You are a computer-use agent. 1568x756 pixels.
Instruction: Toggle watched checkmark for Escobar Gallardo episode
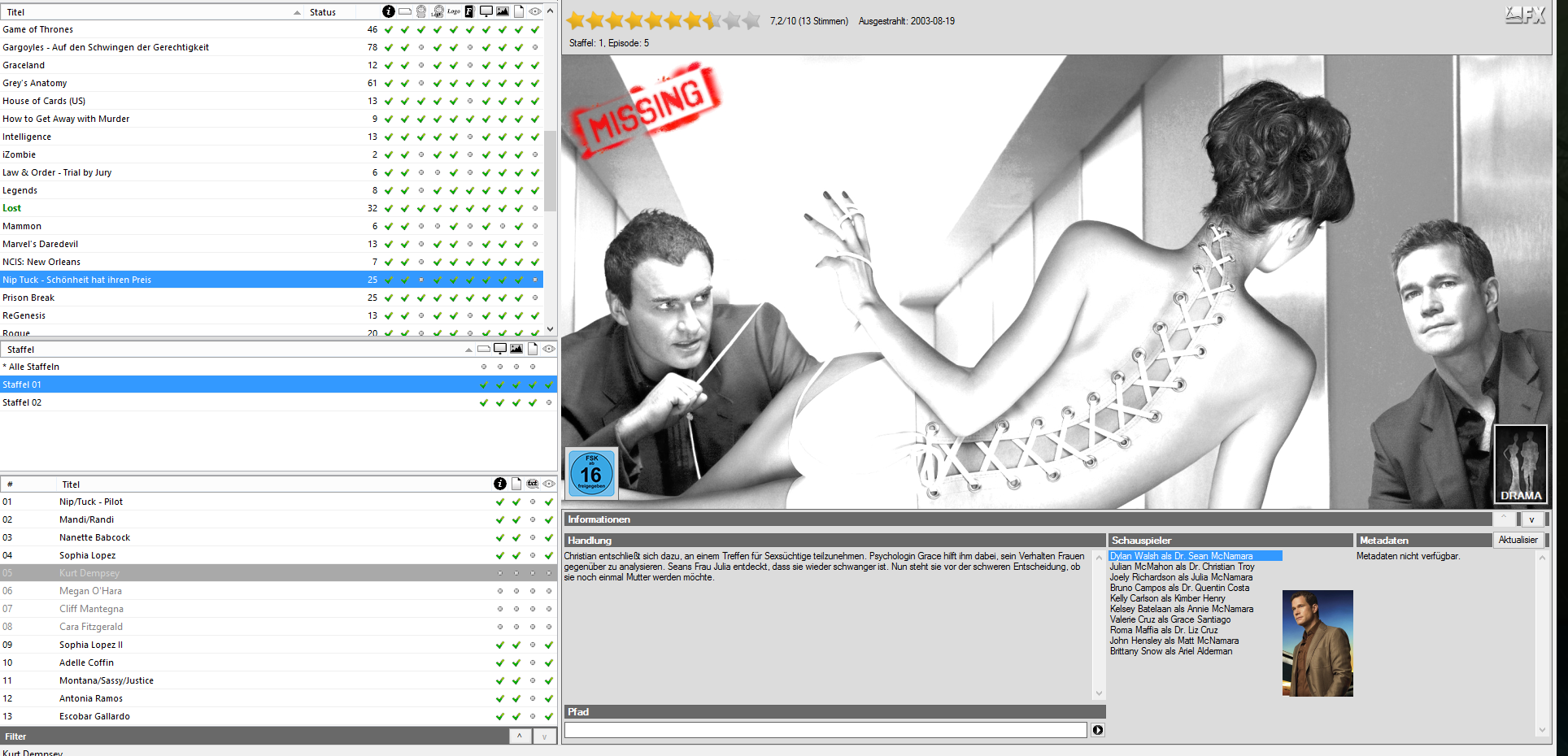(x=549, y=716)
